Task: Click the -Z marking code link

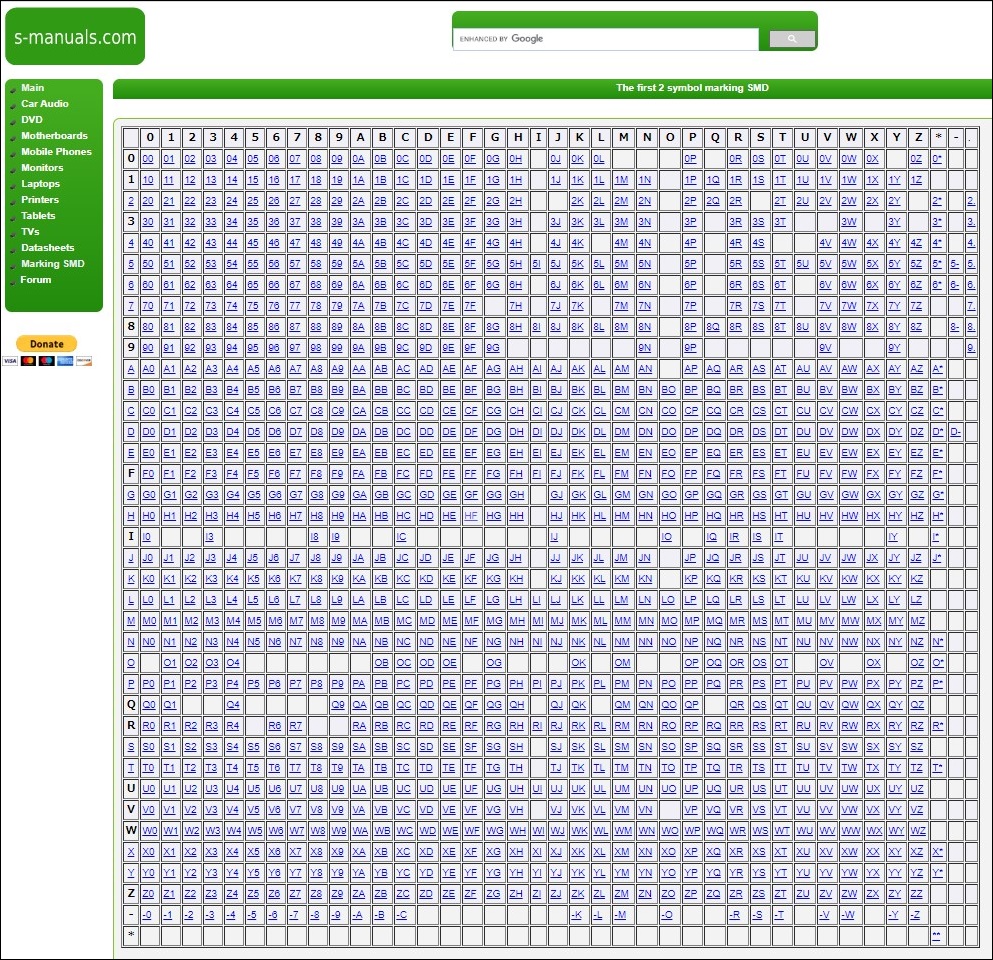Action: click(x=914, y=914)
